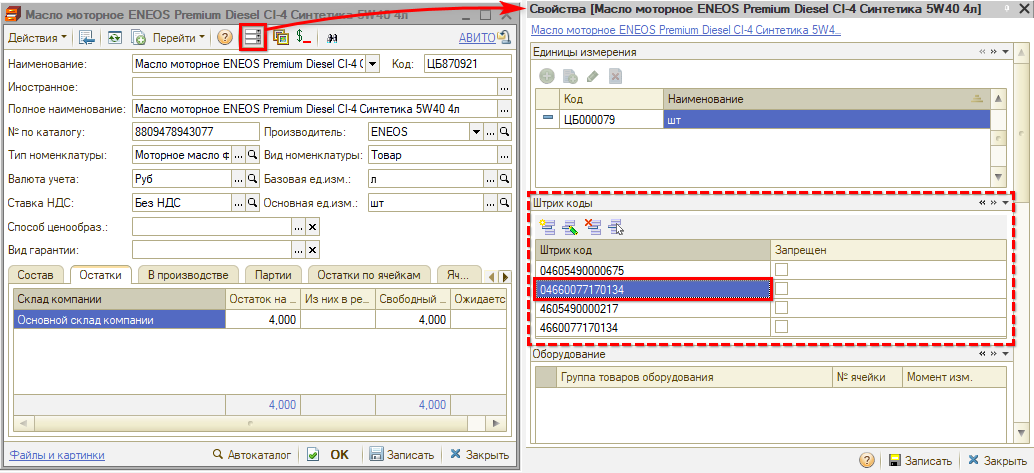The height and width of the screenshot is (473, 1034).
Task: Click magnifier icon next to Производитель field
Action: 507,132
